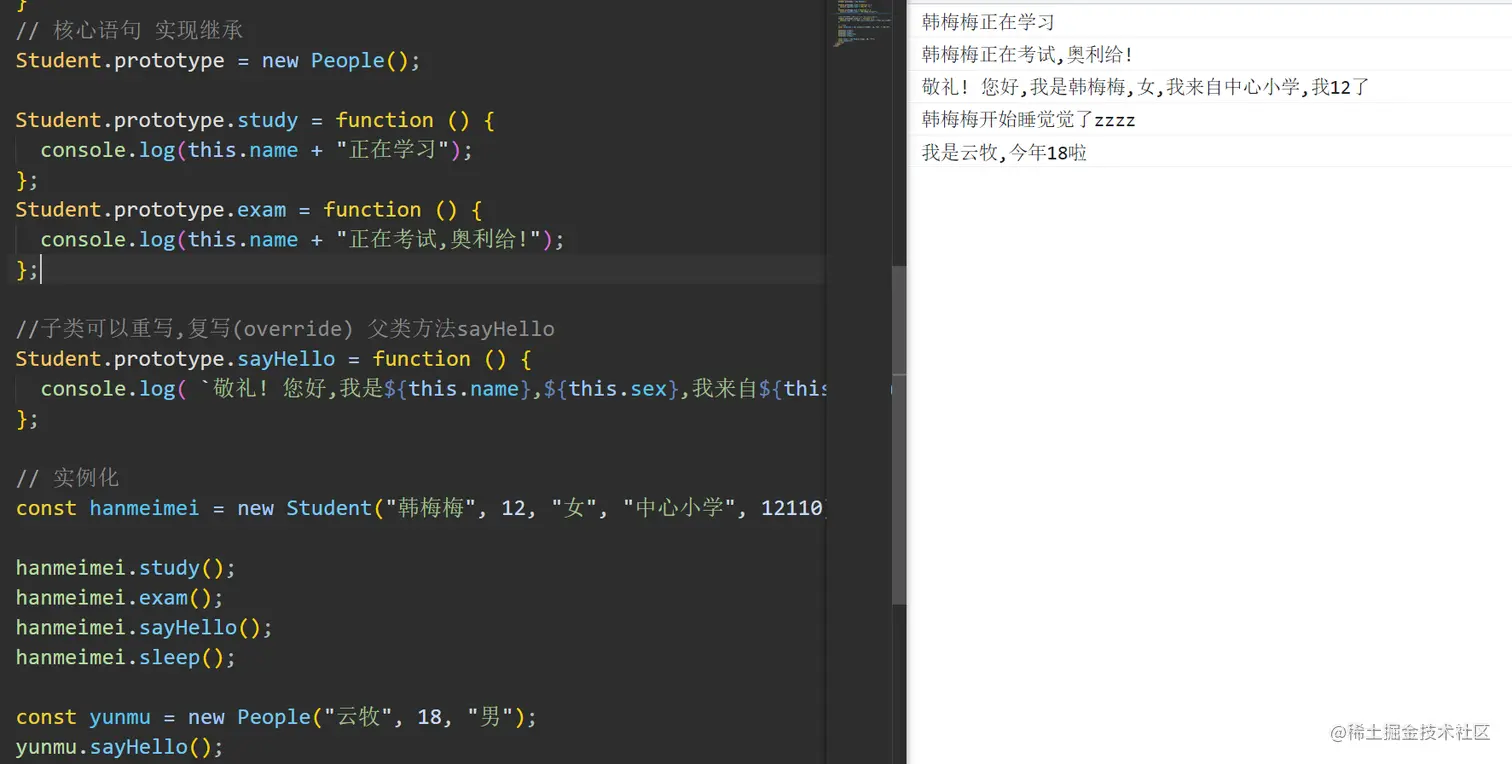This screenshot has width=1512, height=764.
Task: Click the console.log line containing "正在考试,奥利给!"
Action: tap(302, 240)
